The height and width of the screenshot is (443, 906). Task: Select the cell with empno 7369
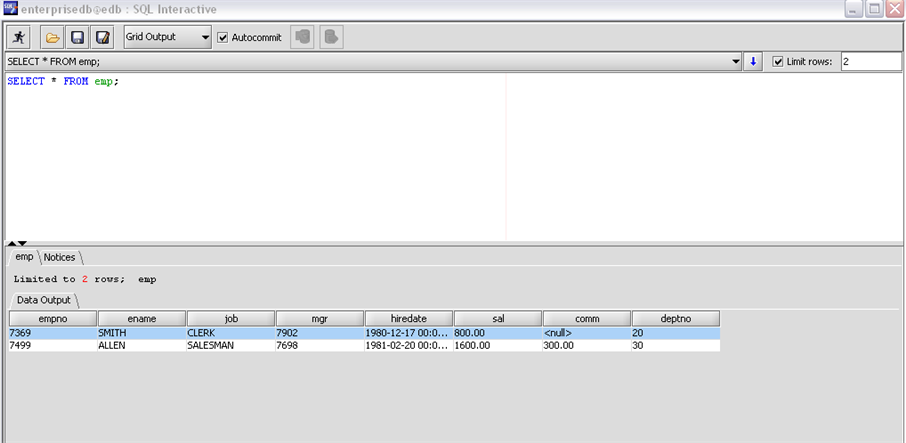point(53,333)
